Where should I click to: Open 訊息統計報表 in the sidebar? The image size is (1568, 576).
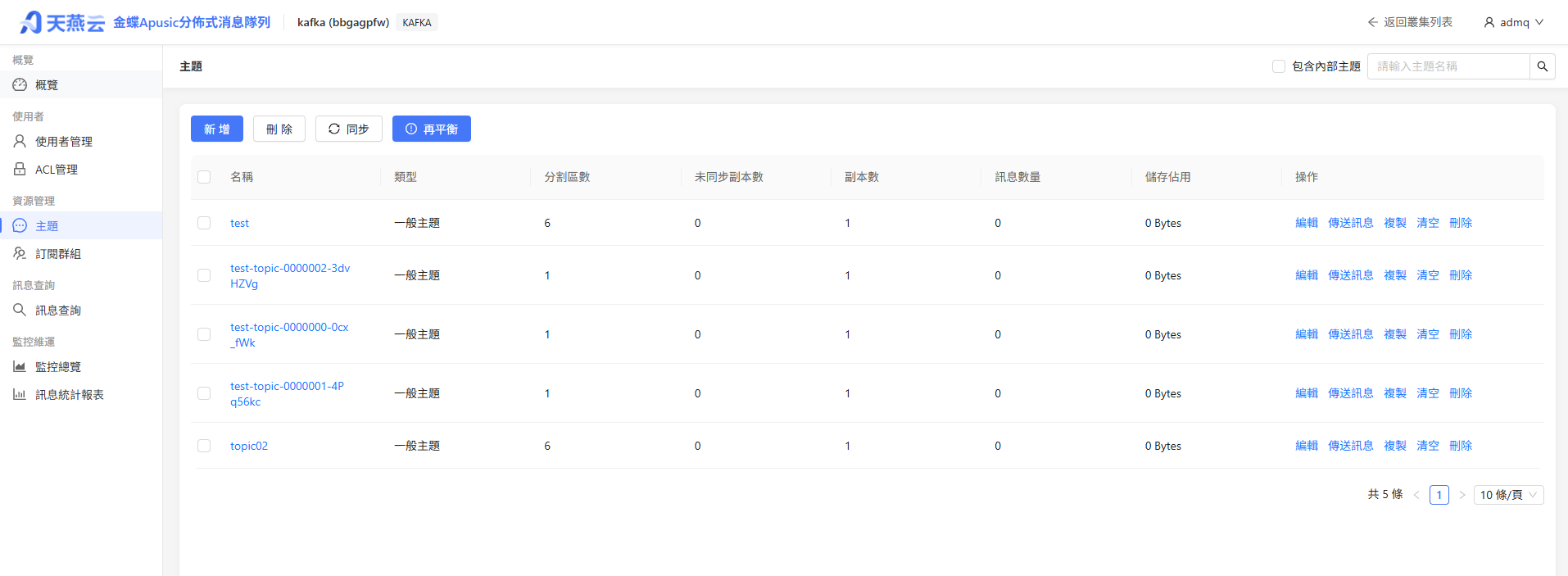pos(81,395)
